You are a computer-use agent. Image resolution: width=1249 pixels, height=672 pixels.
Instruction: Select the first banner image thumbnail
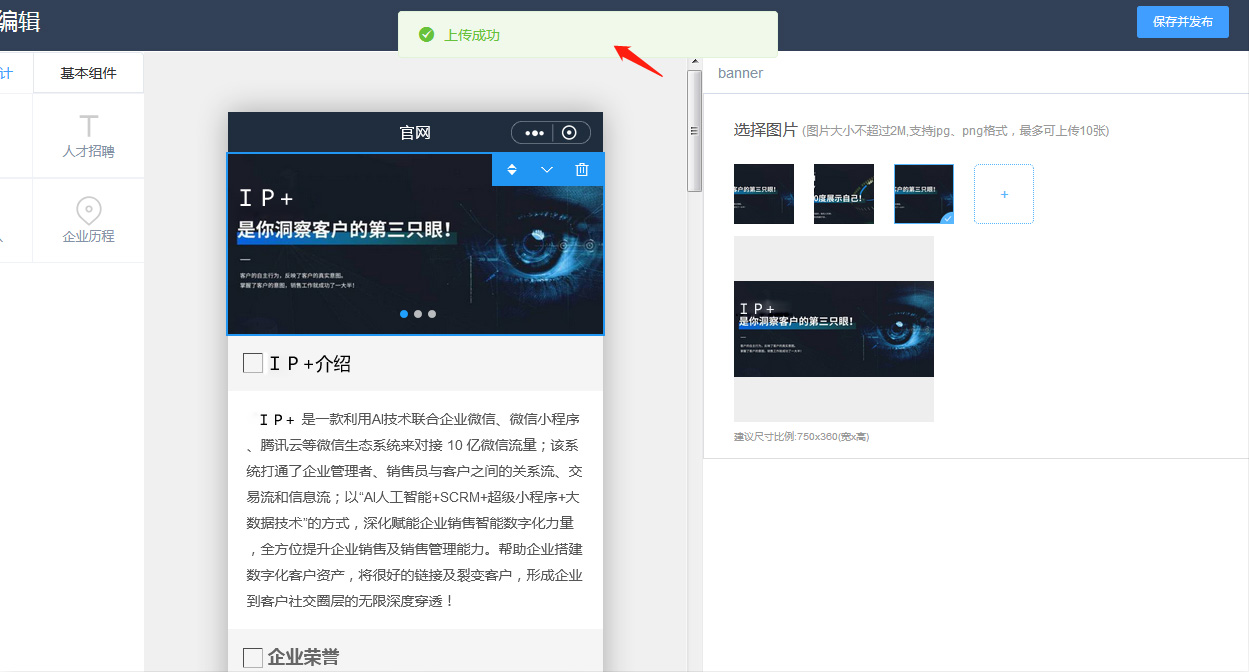click(763, 194)
